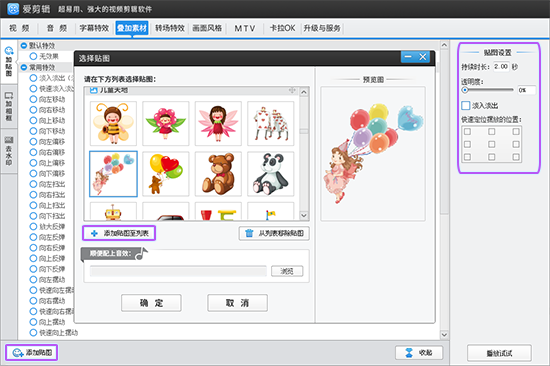Select the bee girl sticker thumbnail
550x366 pixels.
(113, 123)
